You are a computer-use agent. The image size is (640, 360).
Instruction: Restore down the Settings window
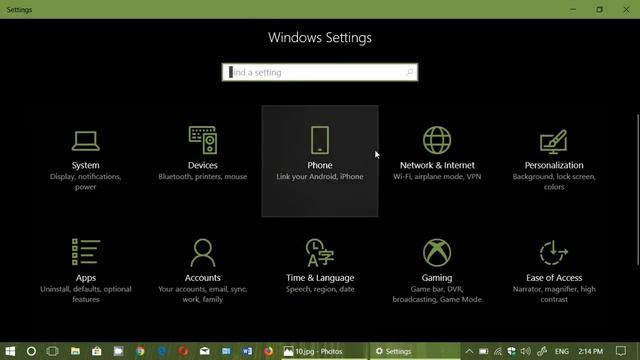(x=600, y=9)
